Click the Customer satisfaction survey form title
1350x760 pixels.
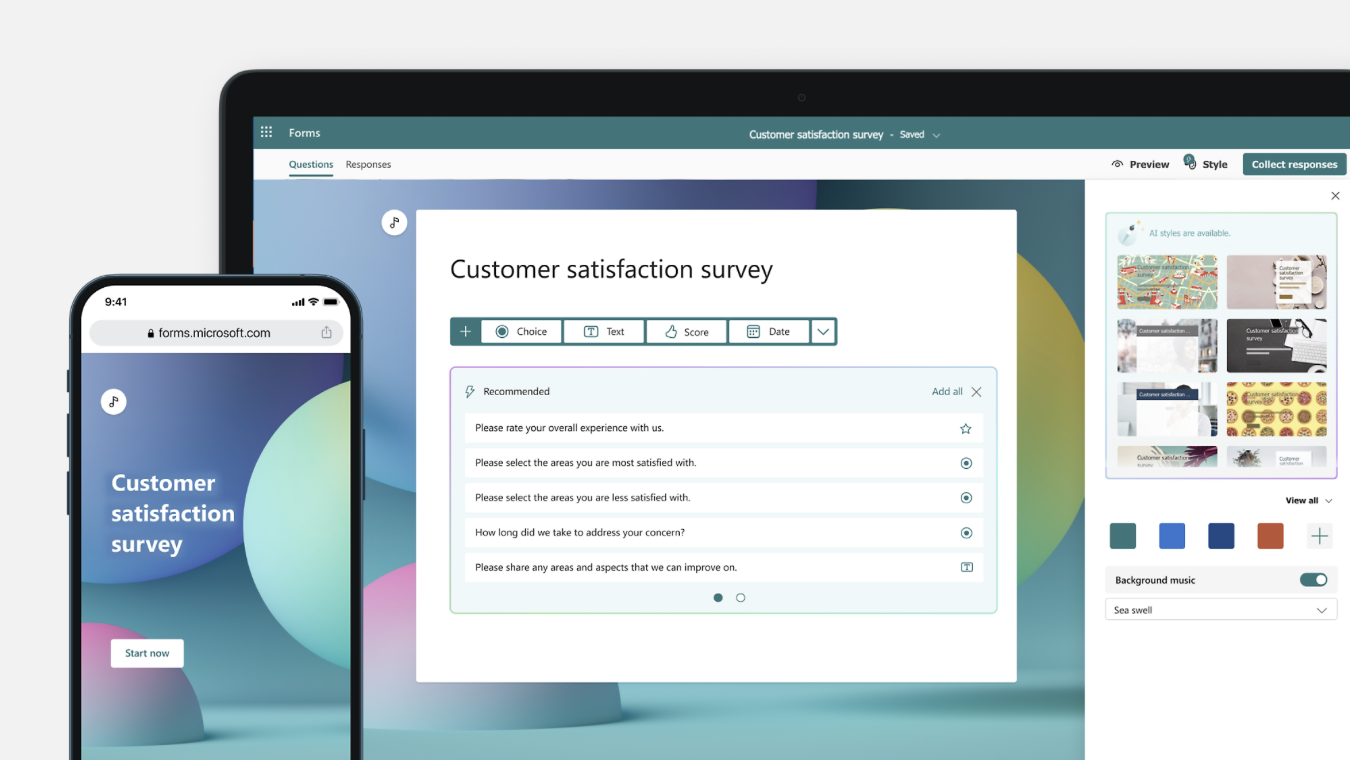point(611,269)
